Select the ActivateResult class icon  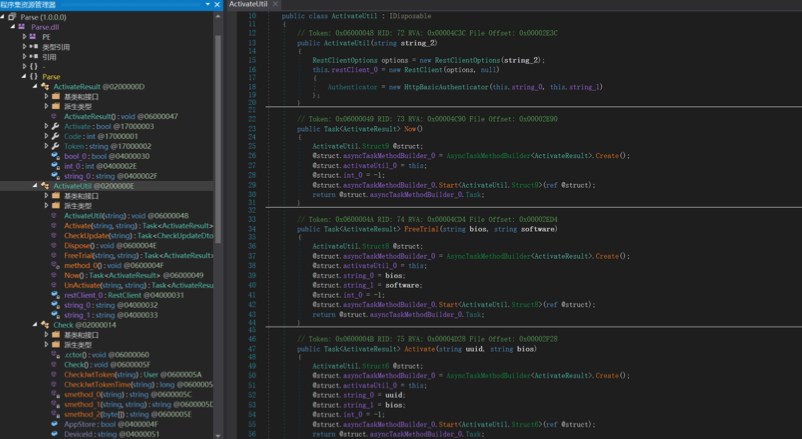point(45,86)
